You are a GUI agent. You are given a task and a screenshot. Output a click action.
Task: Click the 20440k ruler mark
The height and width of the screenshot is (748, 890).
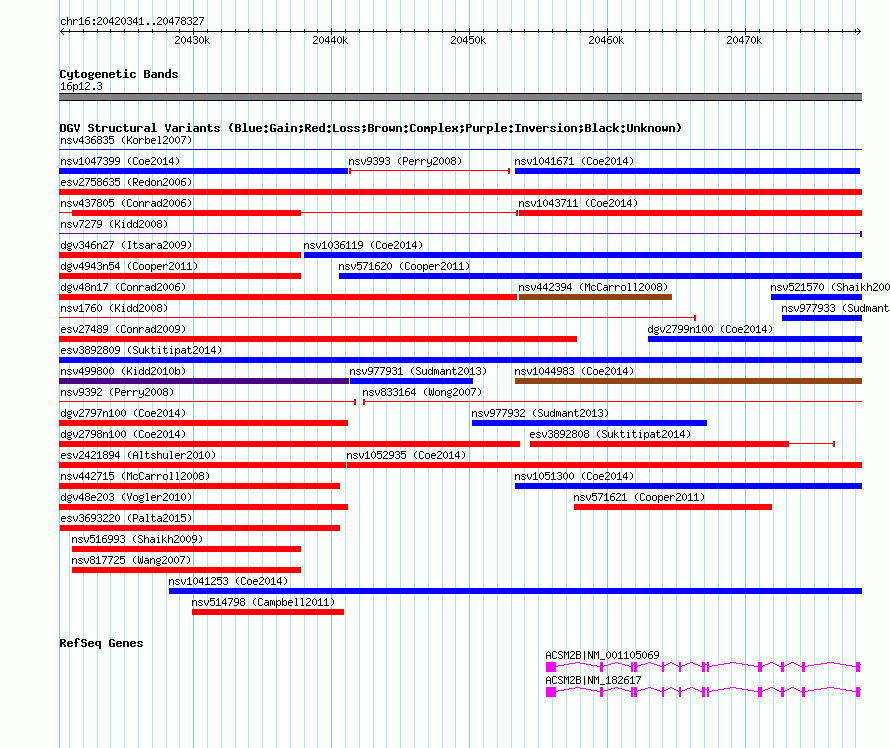[x=330, y=40]
